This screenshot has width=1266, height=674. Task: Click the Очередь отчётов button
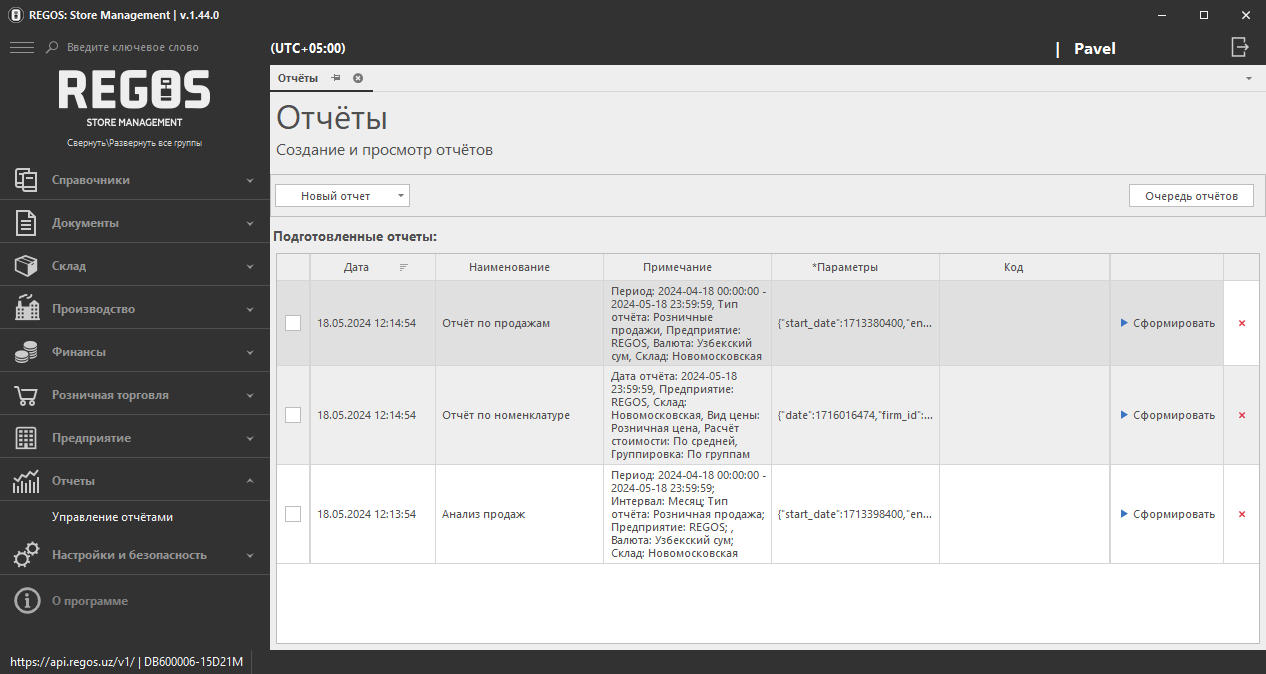click(x=1190, y=196)
